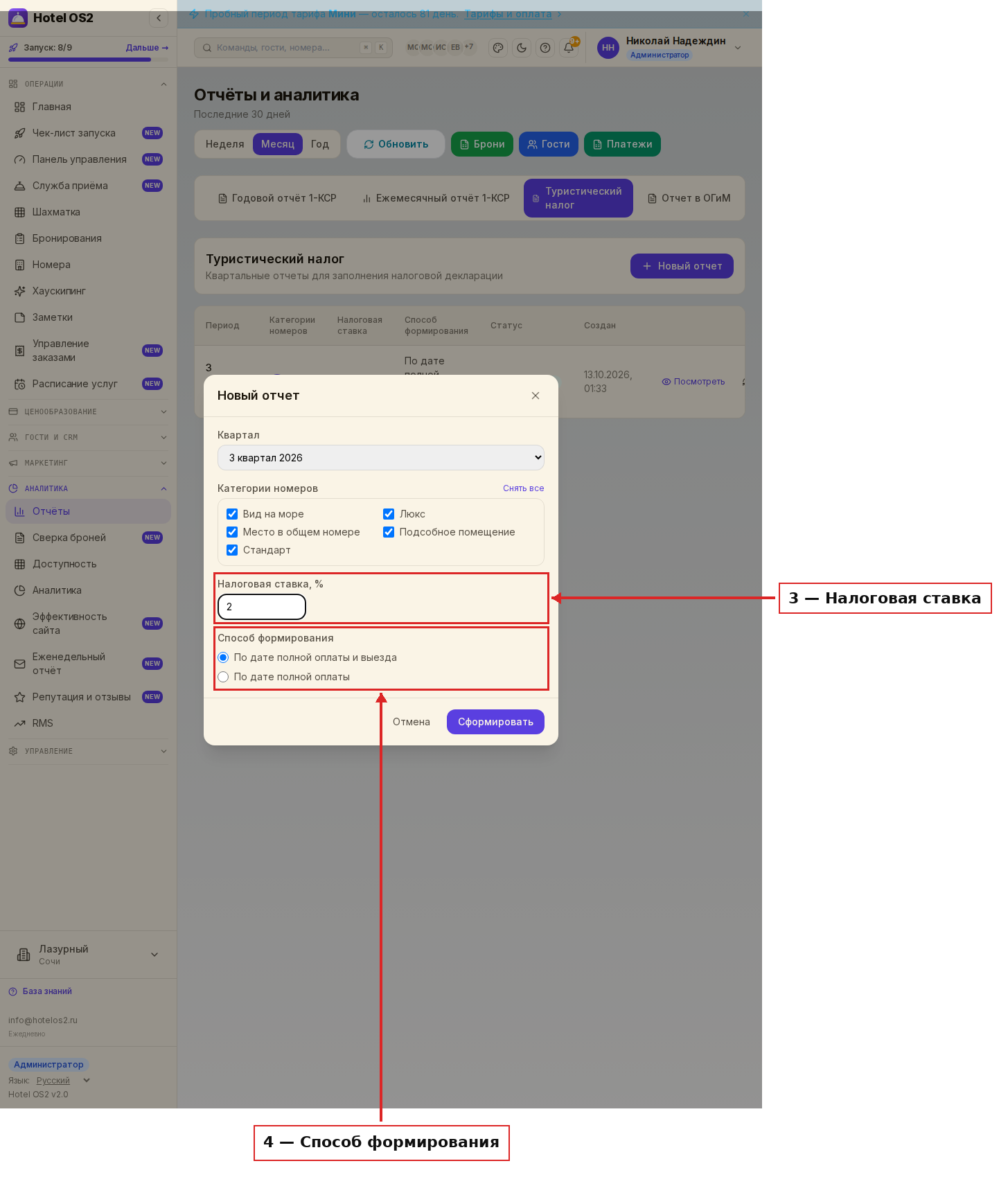Screen dimensions: 1008x1177
Task: Expand the Ценообразование sidebar section
Action: (x=88, y=411)
